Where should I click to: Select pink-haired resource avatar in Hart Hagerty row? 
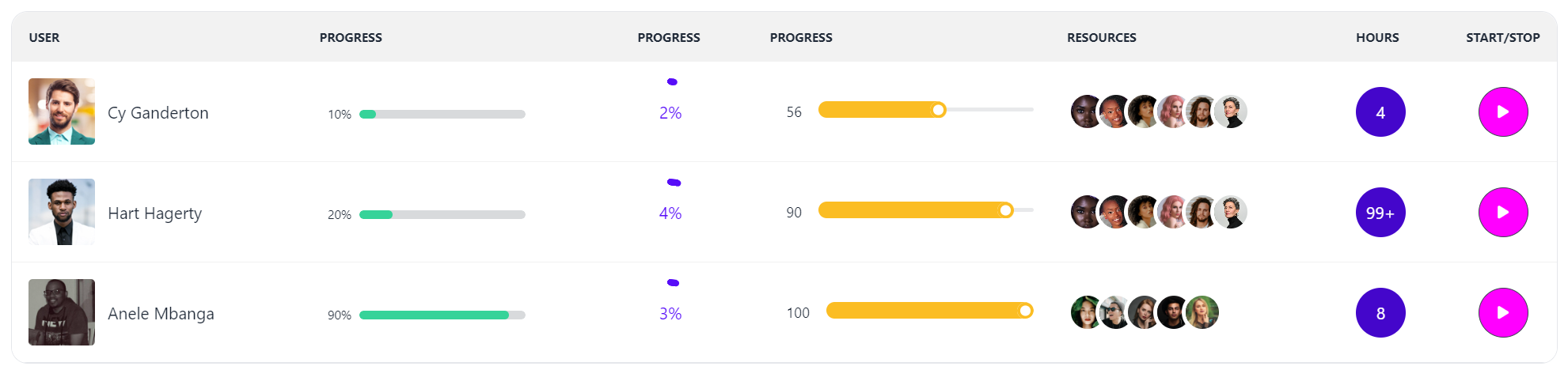1172,212
